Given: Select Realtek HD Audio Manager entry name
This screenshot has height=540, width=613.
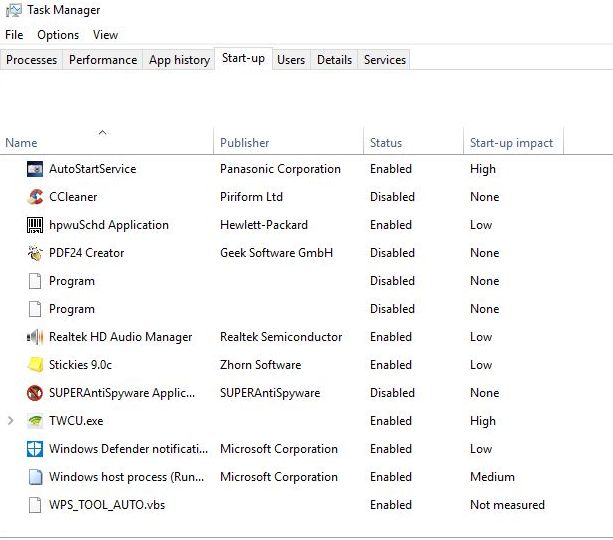Looking at the screenshot, I should click(120, 337).
